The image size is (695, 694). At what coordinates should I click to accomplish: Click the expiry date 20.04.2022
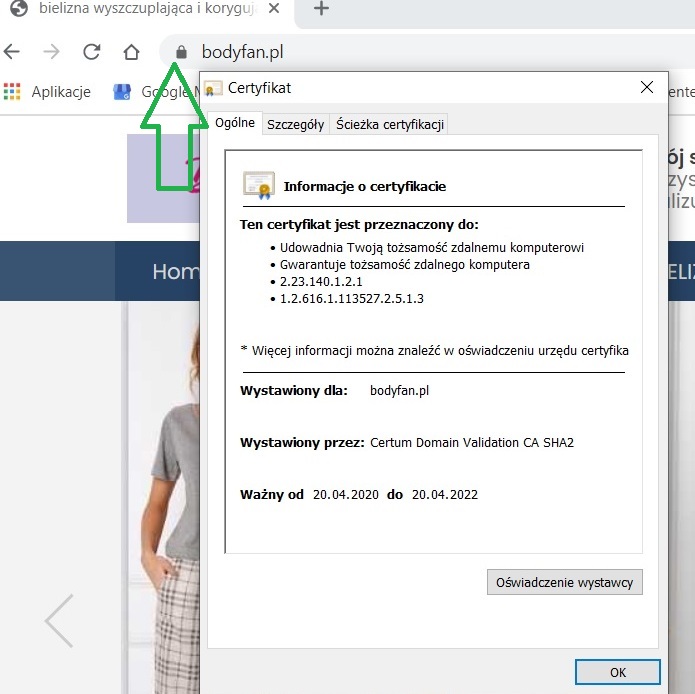(x=445, y=495)
